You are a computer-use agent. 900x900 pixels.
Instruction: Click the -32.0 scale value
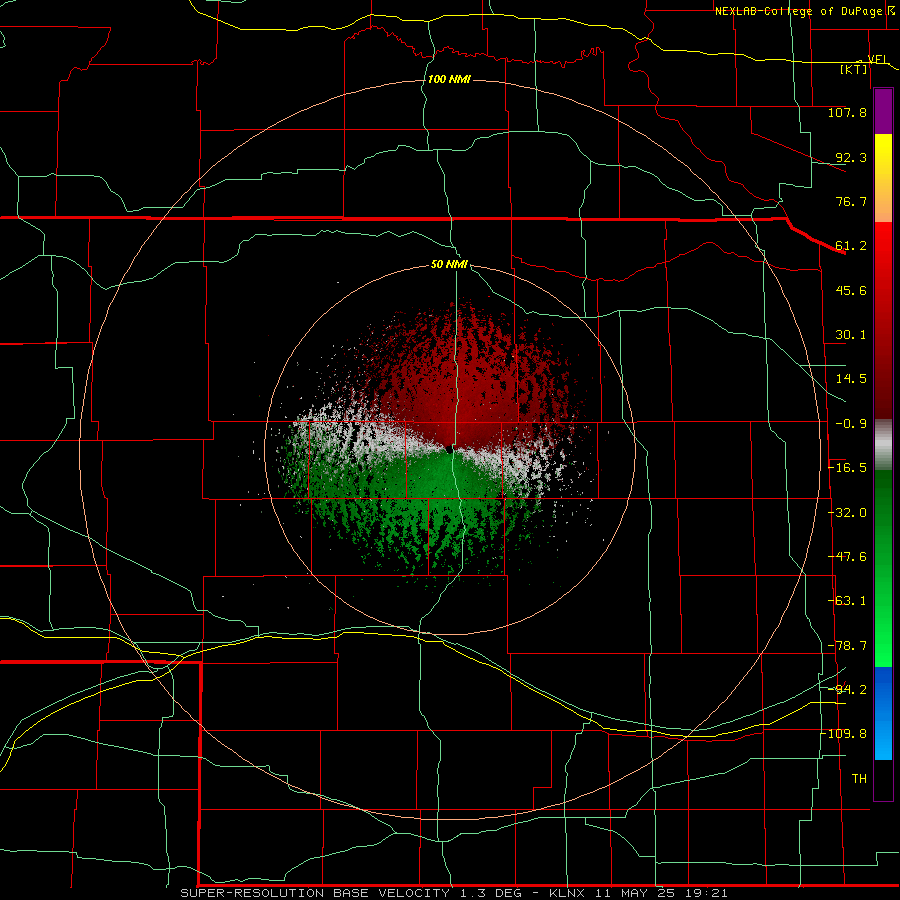click(847, 513)
